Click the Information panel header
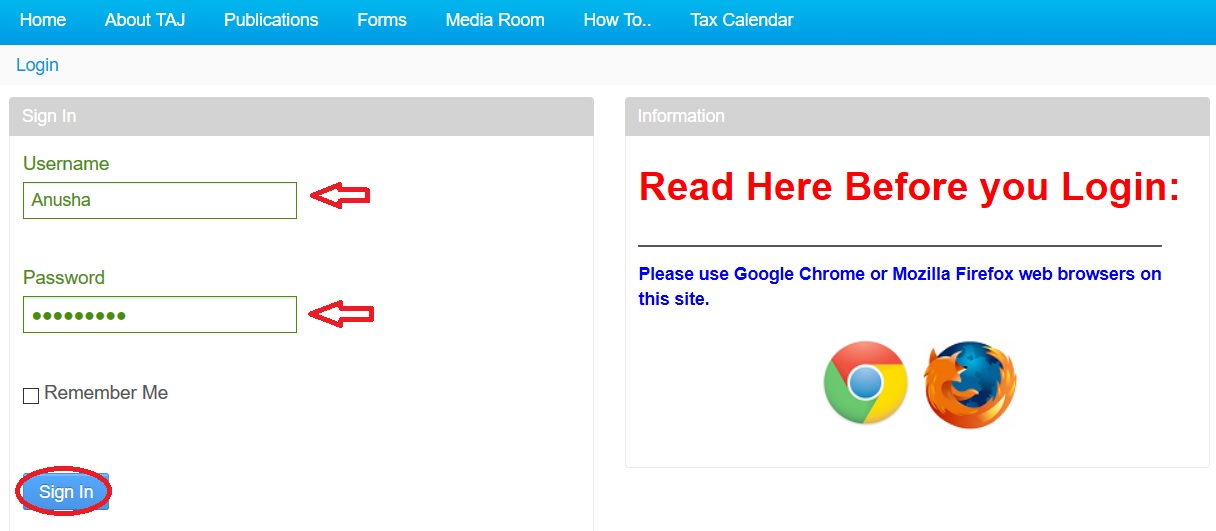This screenshot has width=1216, height=531. pyautogui.click(x=917, y=116)
